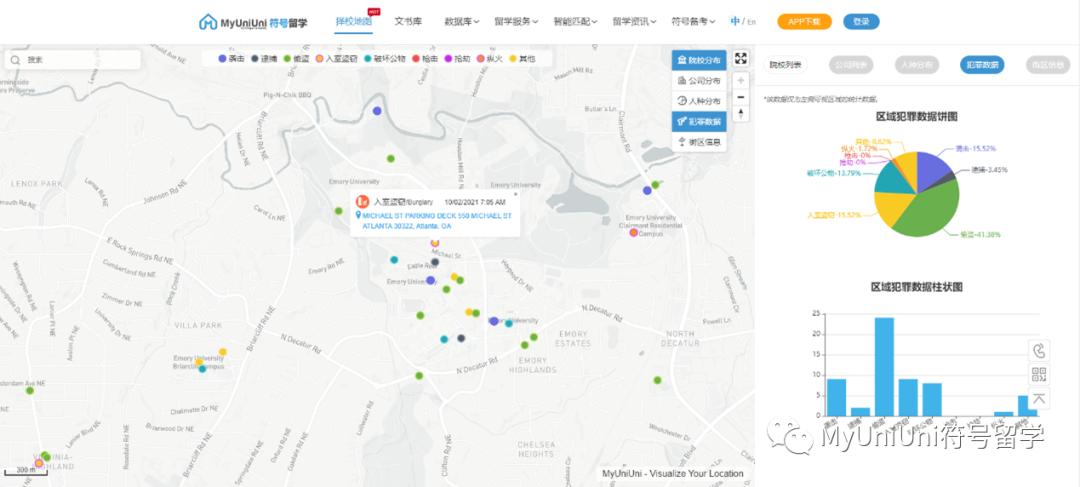1080x487 pixels.
Task: Click the MyUniUni house logo
Action: click(x=207, y=22)
